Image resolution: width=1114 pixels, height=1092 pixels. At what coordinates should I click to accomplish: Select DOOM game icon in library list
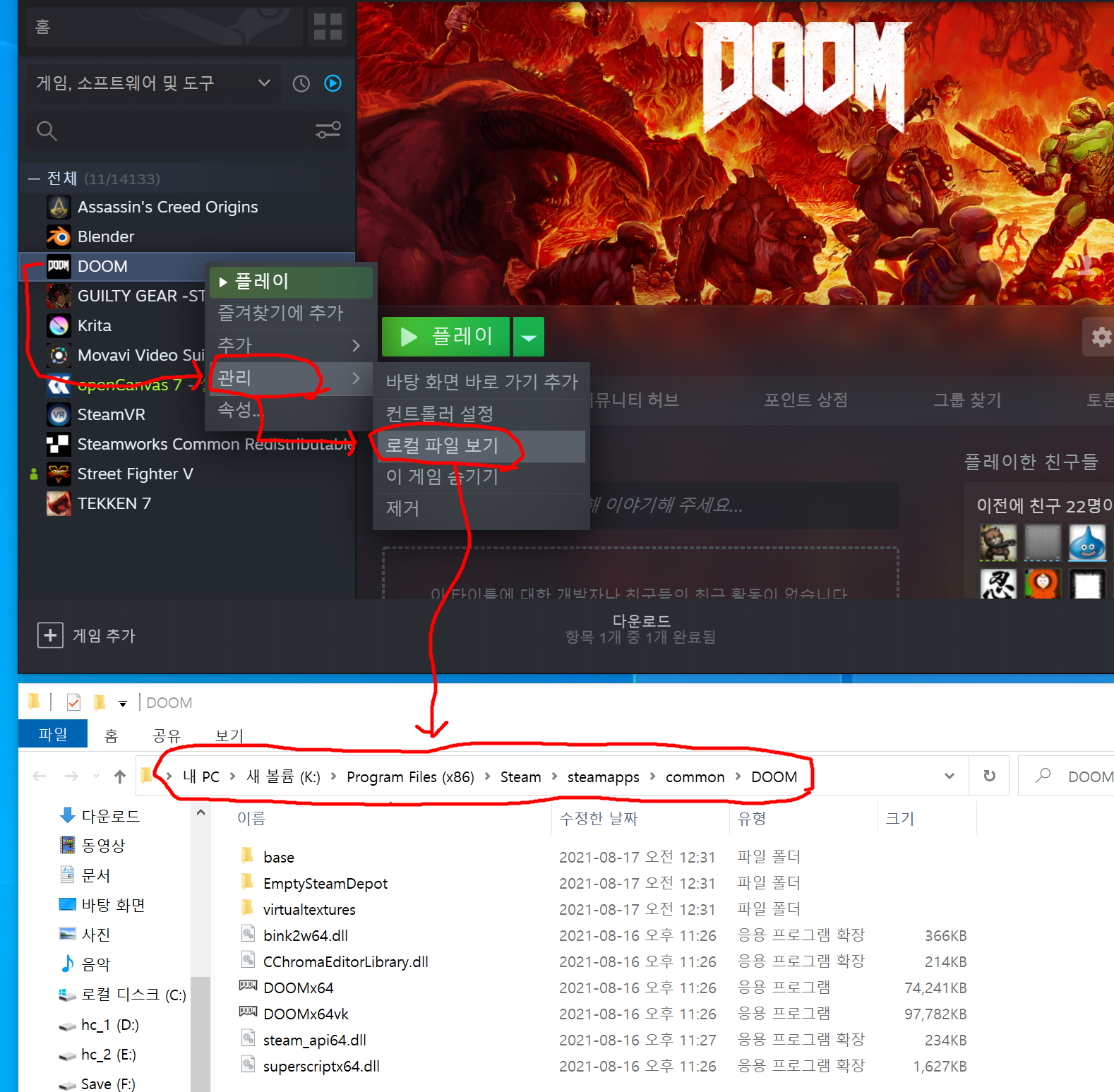(x=59, y=266)
